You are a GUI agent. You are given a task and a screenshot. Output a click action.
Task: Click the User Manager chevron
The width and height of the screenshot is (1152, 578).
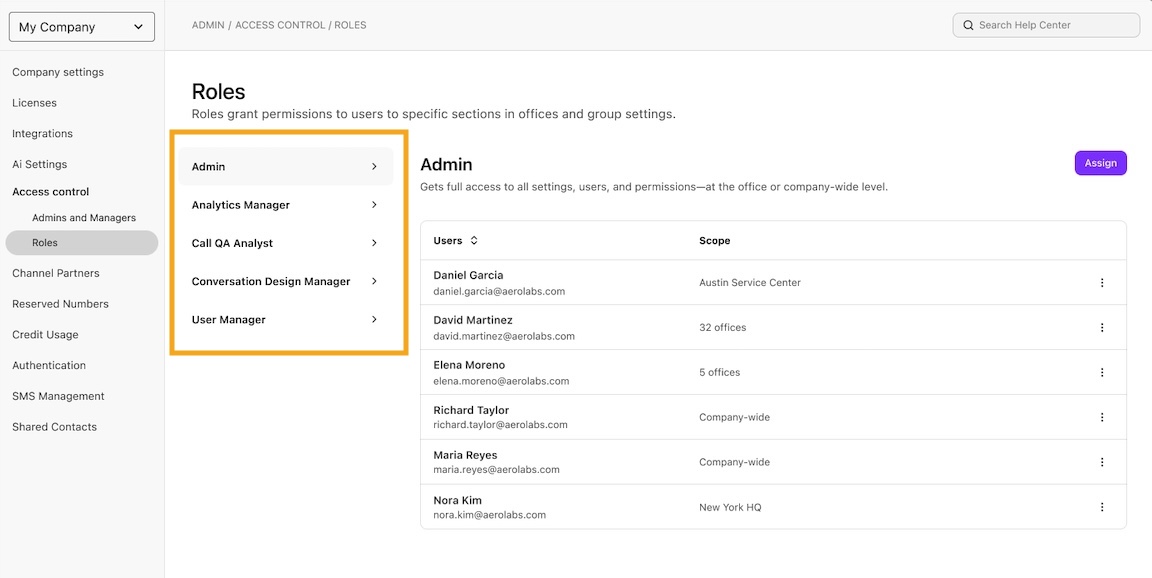[374, 319]
